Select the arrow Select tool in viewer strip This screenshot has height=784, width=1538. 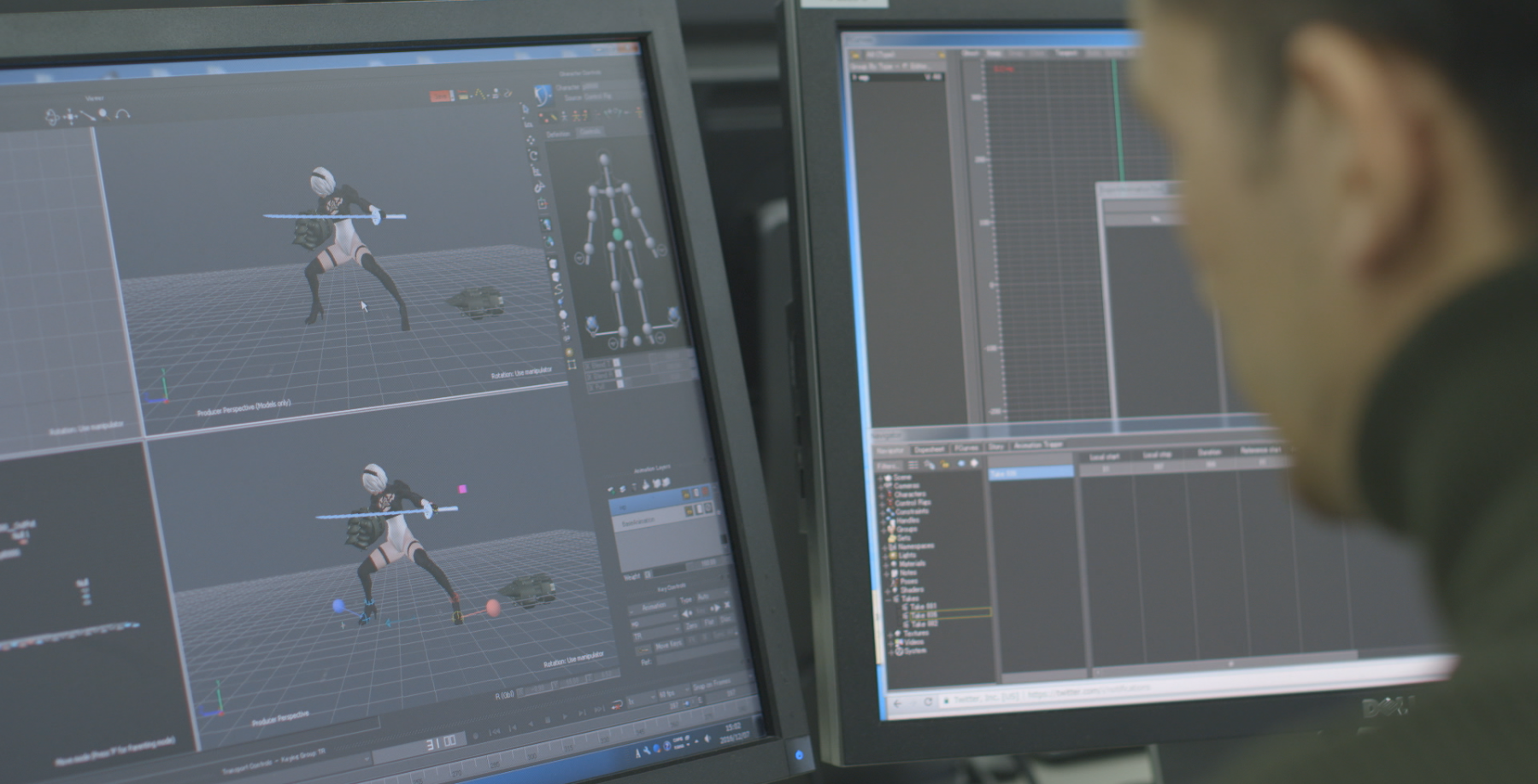pyautogui.click(x=525, y=108)
